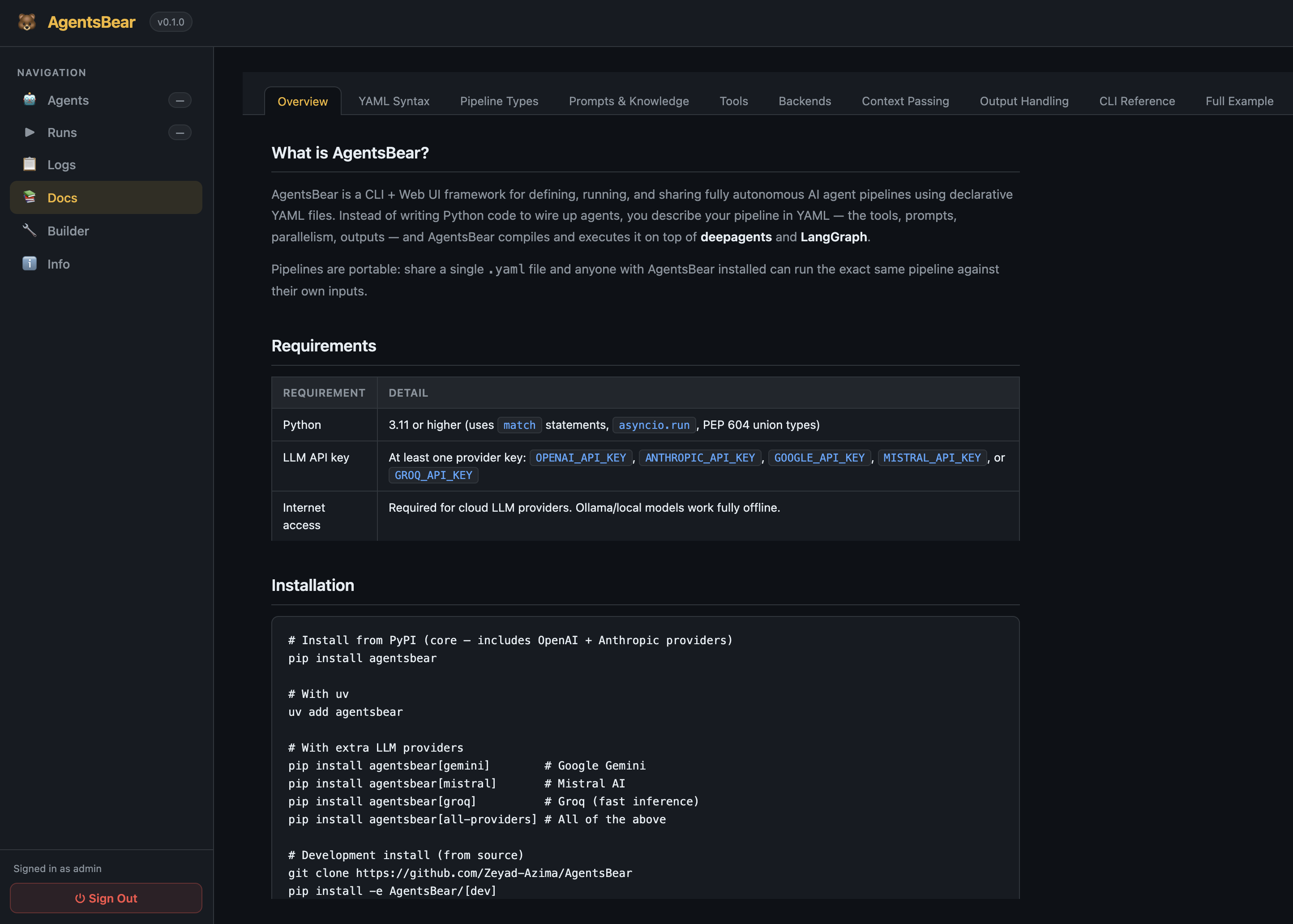Viewport: 1293px width, 924px height.
Task: Open Builder using the wrench icon
Action: click(x=29, y=231)
